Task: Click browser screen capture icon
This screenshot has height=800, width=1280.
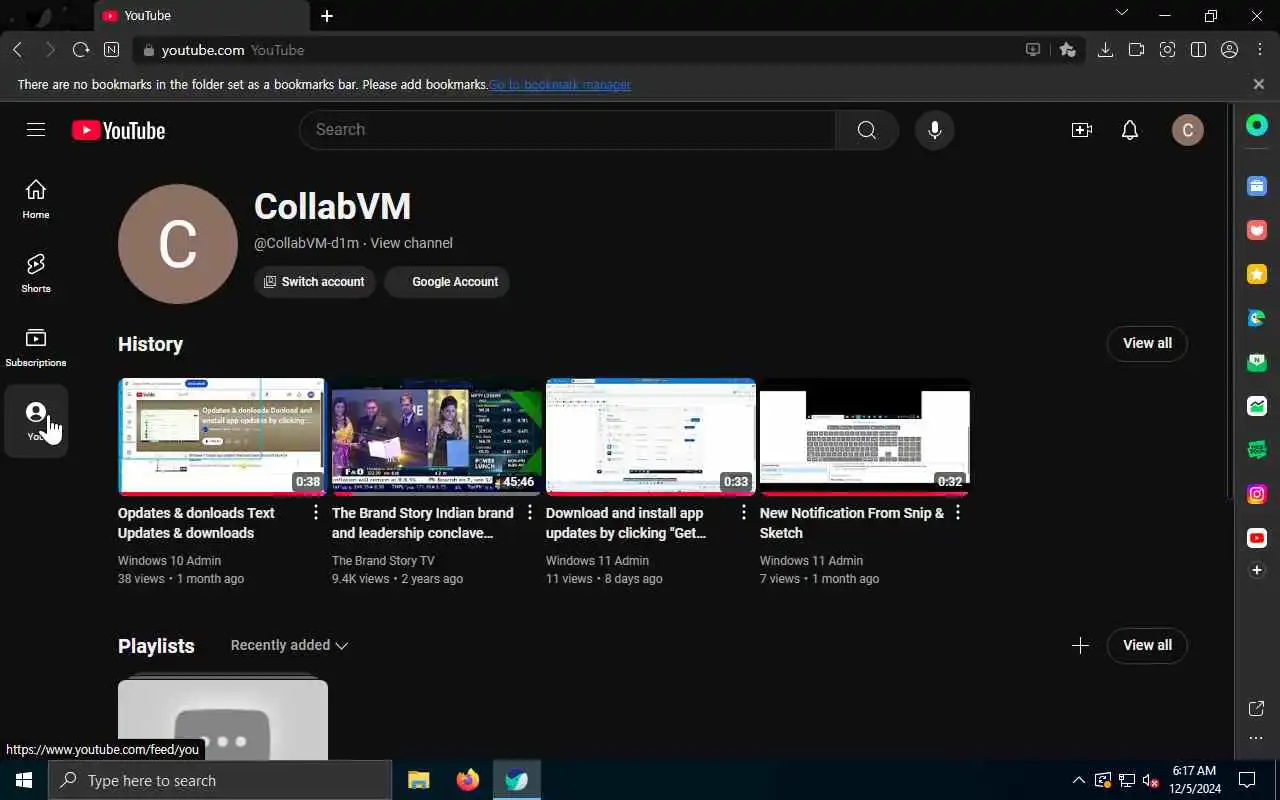Action: pyautogui.click(x=1167, y=50)
